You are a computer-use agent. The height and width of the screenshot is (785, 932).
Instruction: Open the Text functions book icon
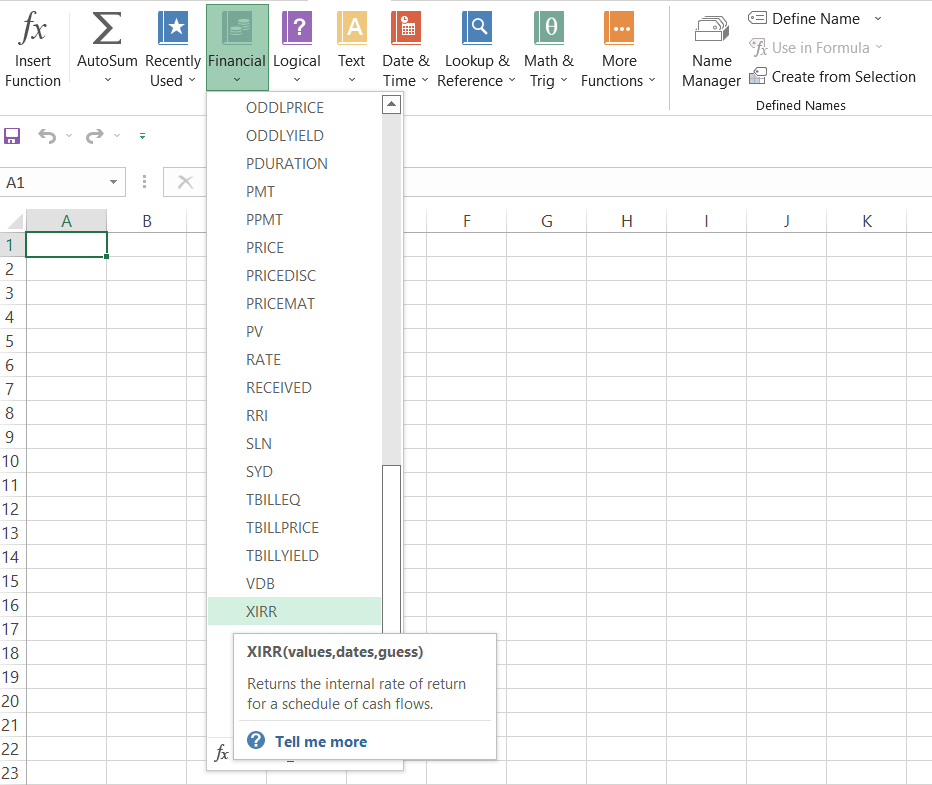pos(352,30)
